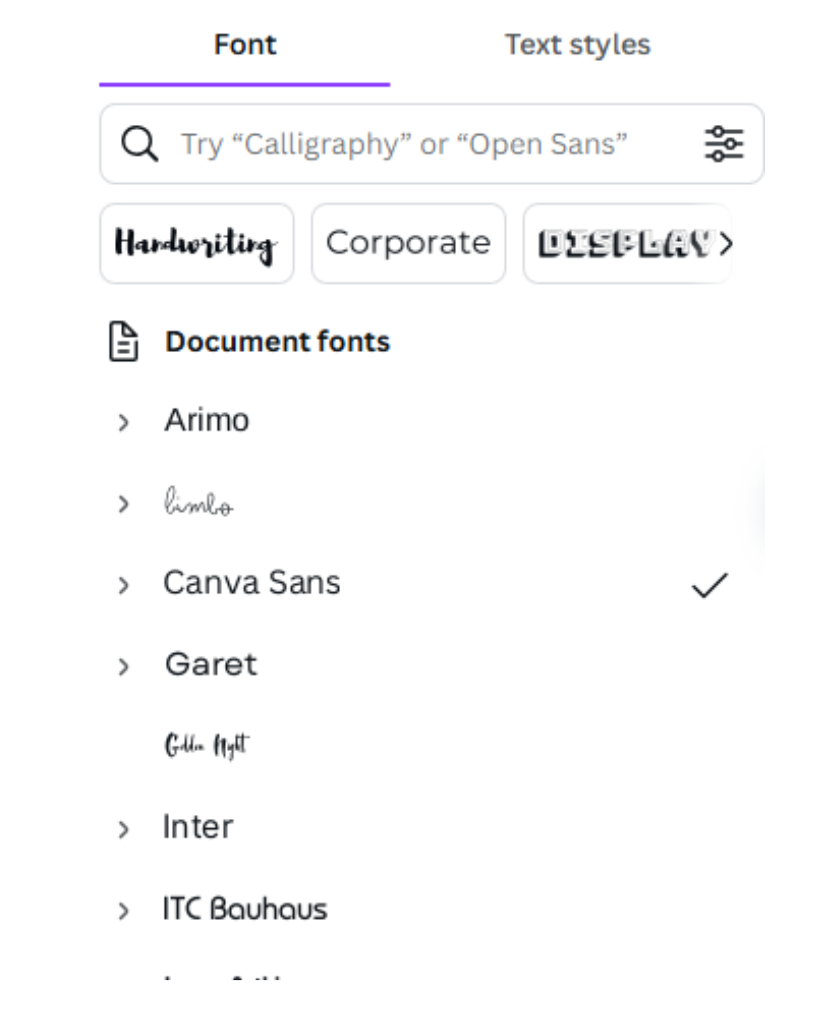Switch to the Font tab

point(245,45)
